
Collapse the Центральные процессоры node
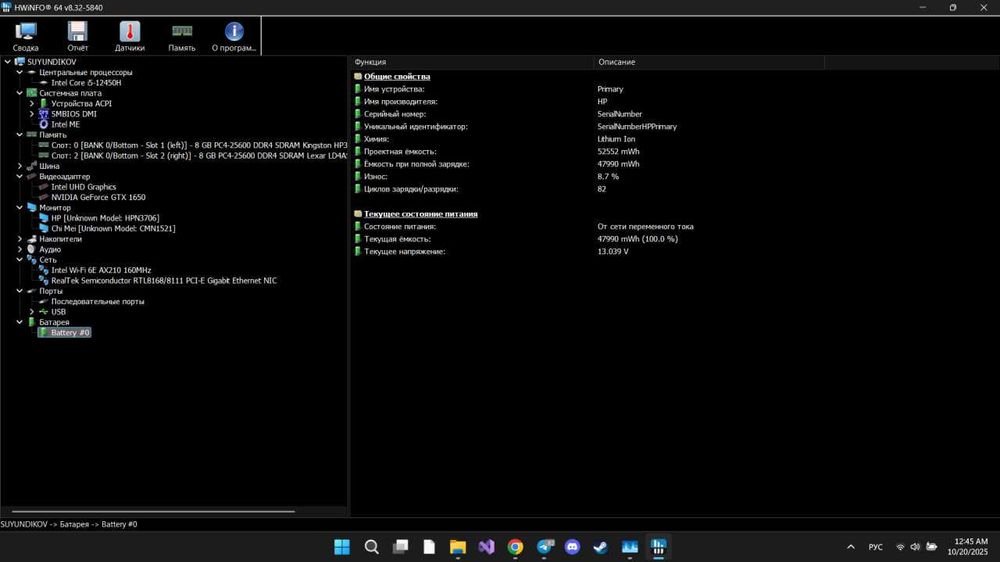click(x=20, y=72)
